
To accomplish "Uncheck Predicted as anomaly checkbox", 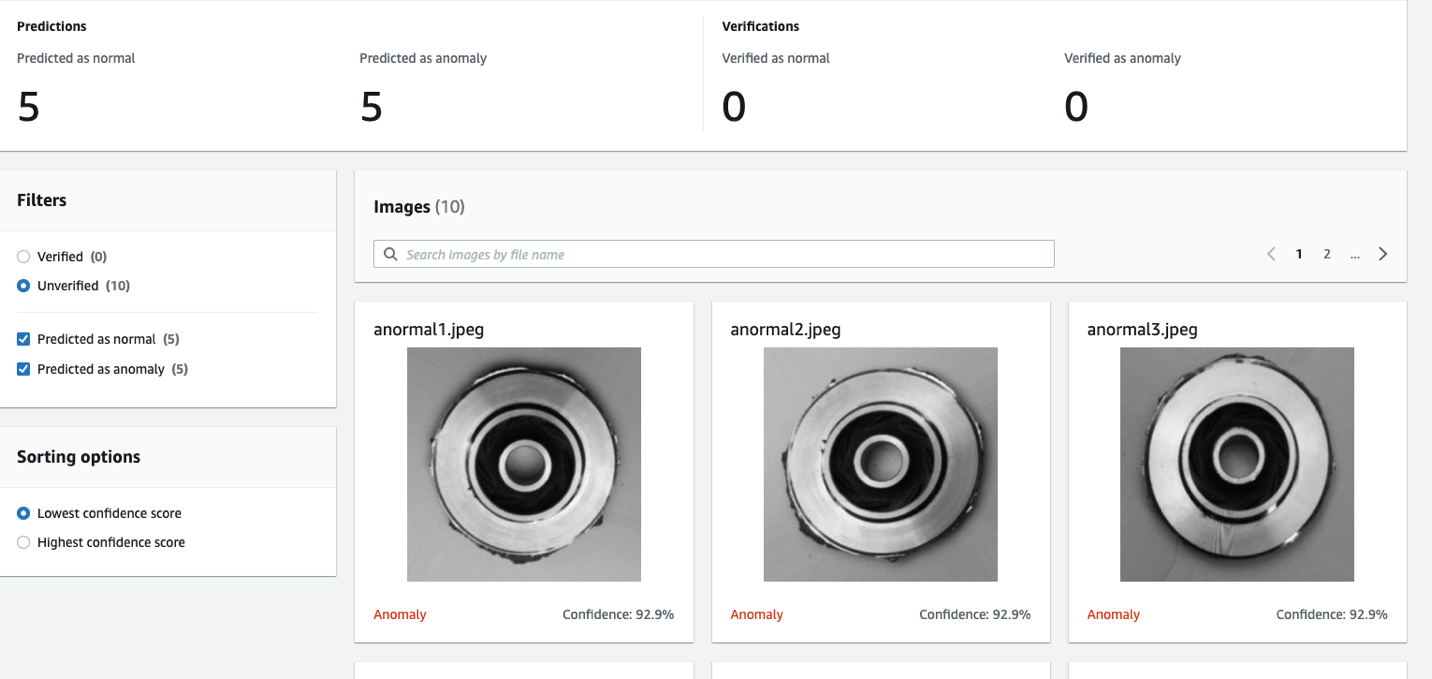I will pos(24,369).
